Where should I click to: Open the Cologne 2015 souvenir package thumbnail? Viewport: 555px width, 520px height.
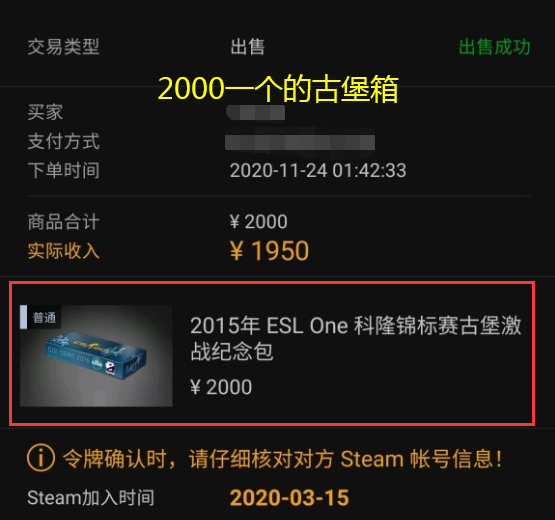(x=96, y=355)
